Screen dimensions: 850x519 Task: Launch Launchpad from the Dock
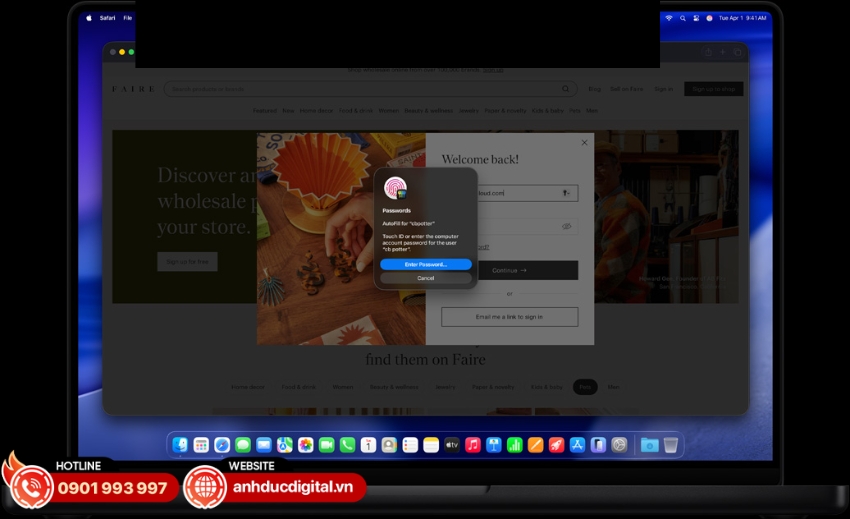[x=201, y=445]
